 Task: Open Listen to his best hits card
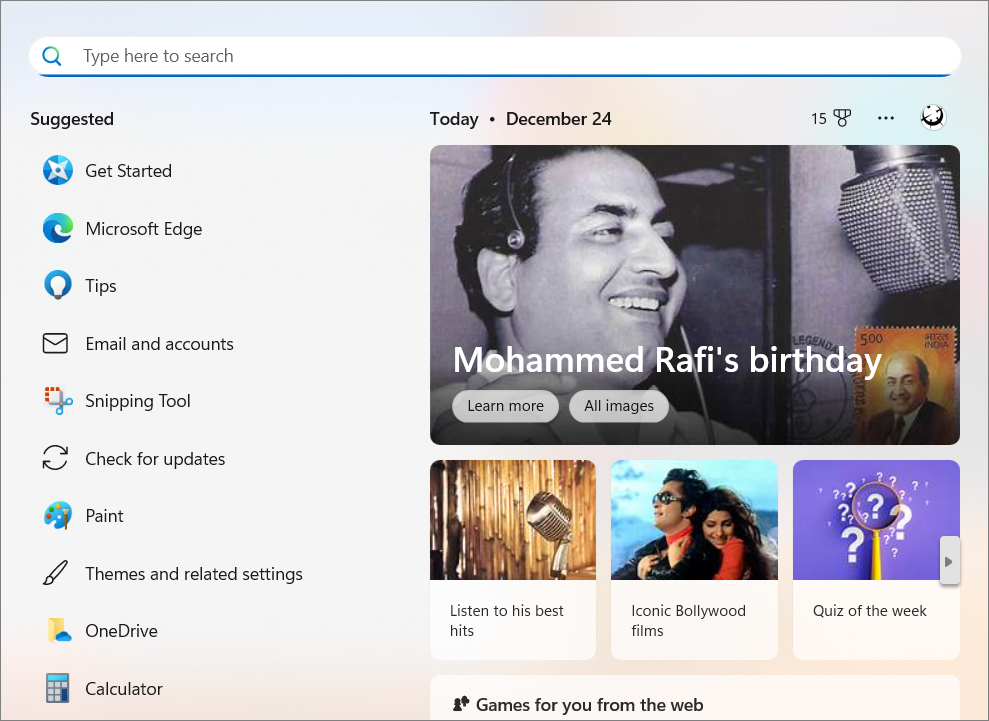pos(513,559)
